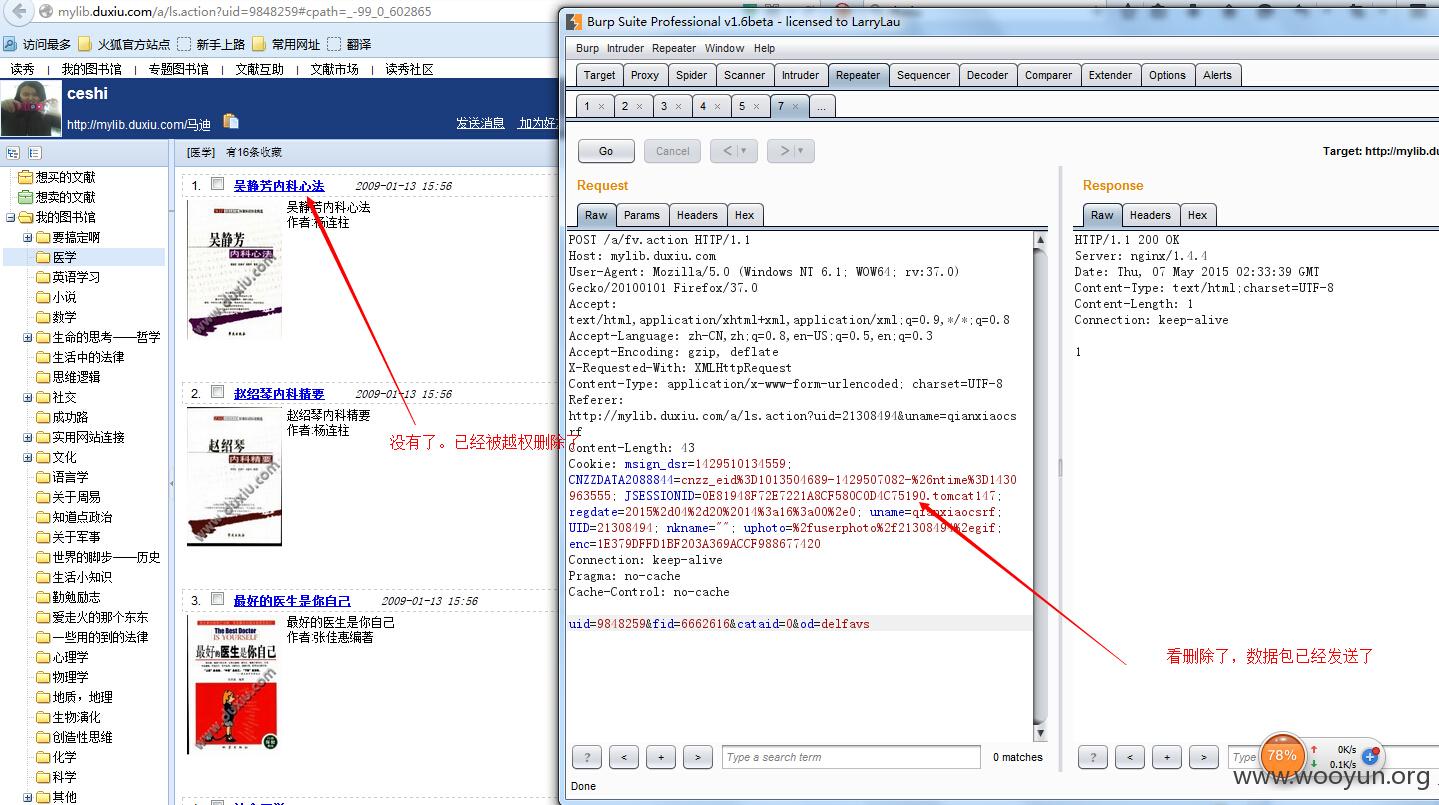This screenshot has height=805, width=1439.
Task: Open the 赵绍琴内科精要 book link
Action: tap(279, 394)
